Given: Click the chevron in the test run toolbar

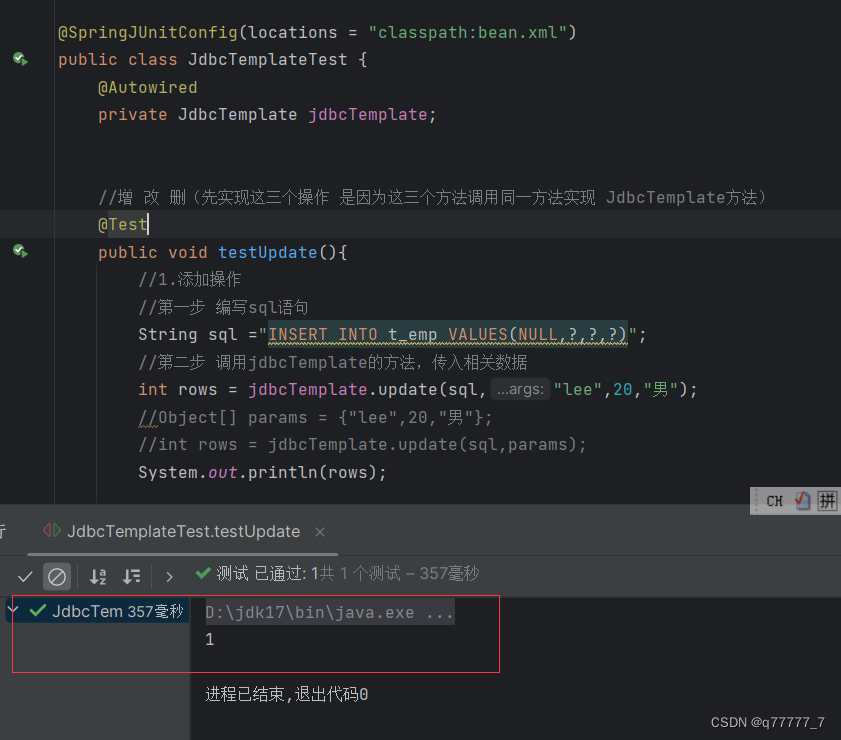Looking at the screenshot, I should pyautogui.click(x=169, y=577).
